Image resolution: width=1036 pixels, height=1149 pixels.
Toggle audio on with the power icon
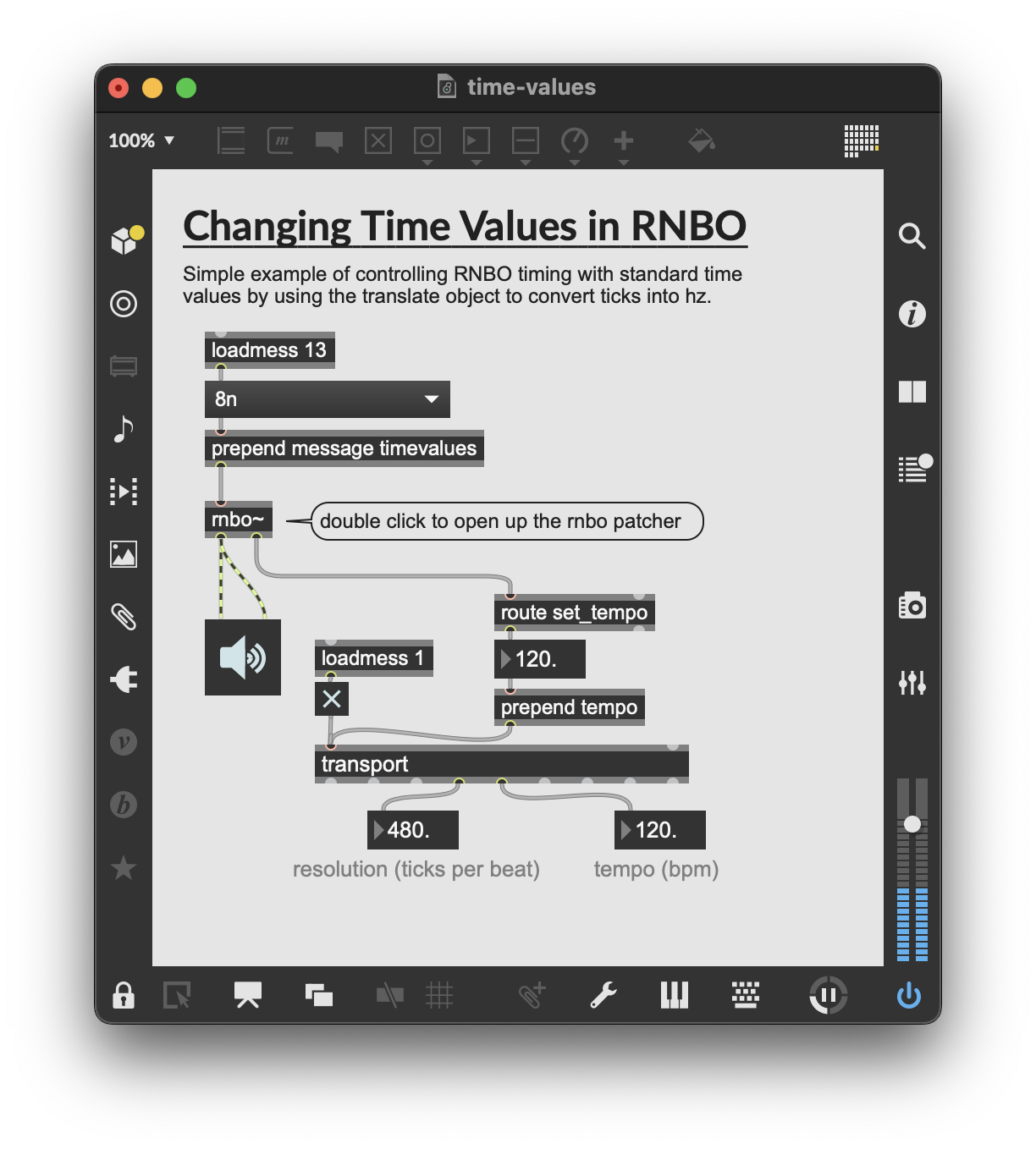[x=909, y=995]
